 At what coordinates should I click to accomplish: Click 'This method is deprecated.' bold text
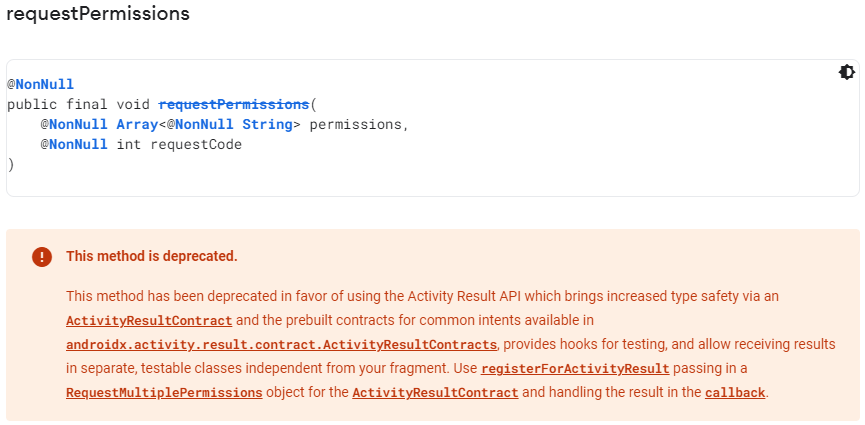point(151,257)
